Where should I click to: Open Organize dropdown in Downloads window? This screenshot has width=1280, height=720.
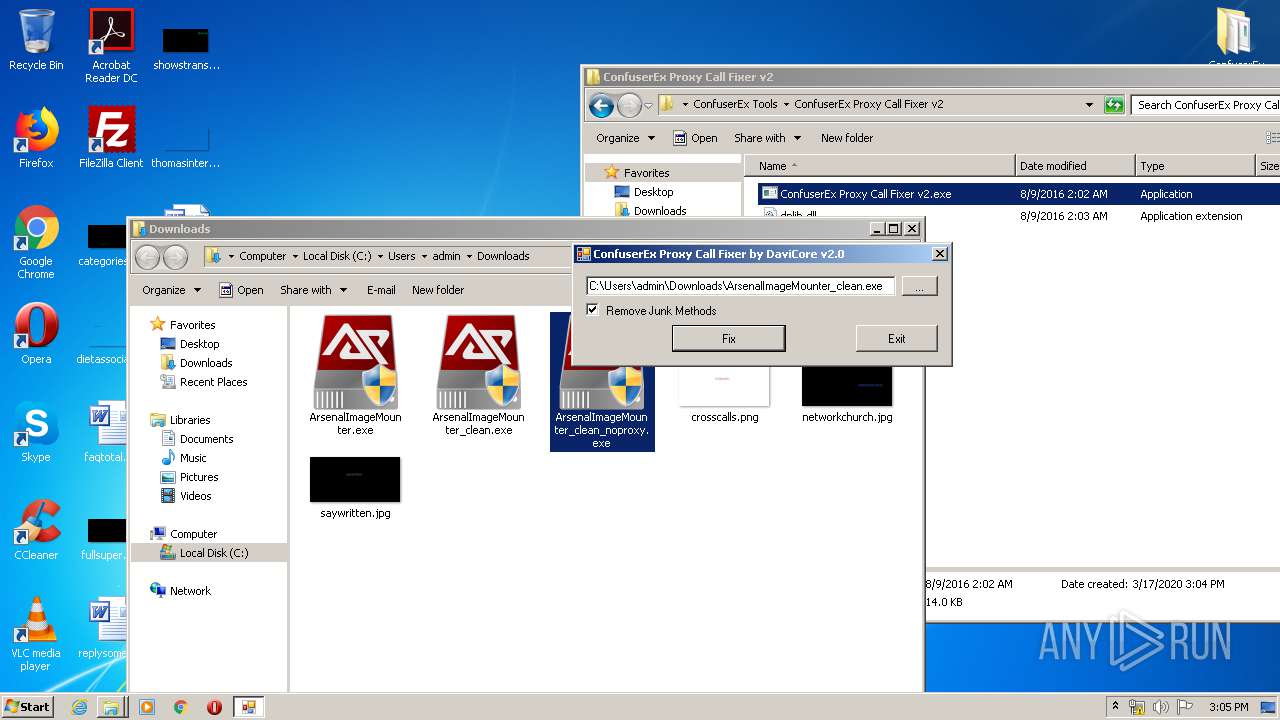(171, 290)
